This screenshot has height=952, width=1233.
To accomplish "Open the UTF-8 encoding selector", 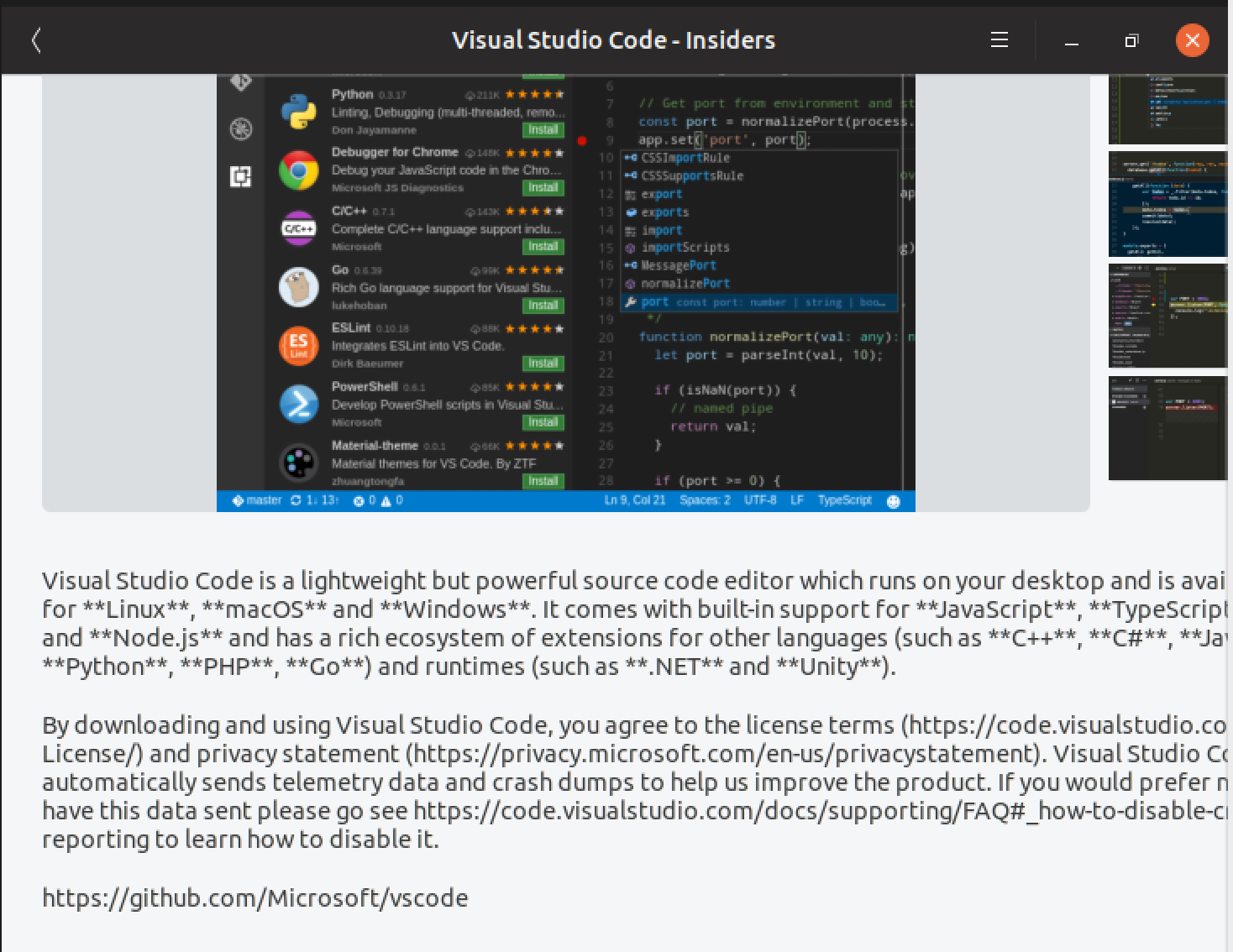I will (x=759, y=500).
